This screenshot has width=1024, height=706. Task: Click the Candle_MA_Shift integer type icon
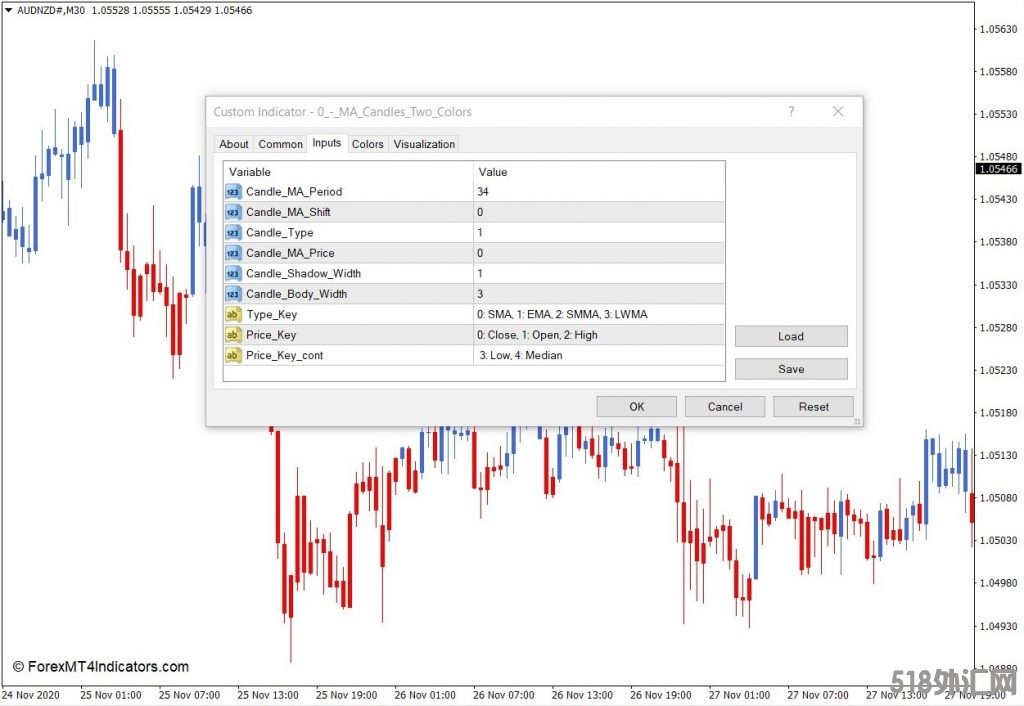(x=233, y=212)
